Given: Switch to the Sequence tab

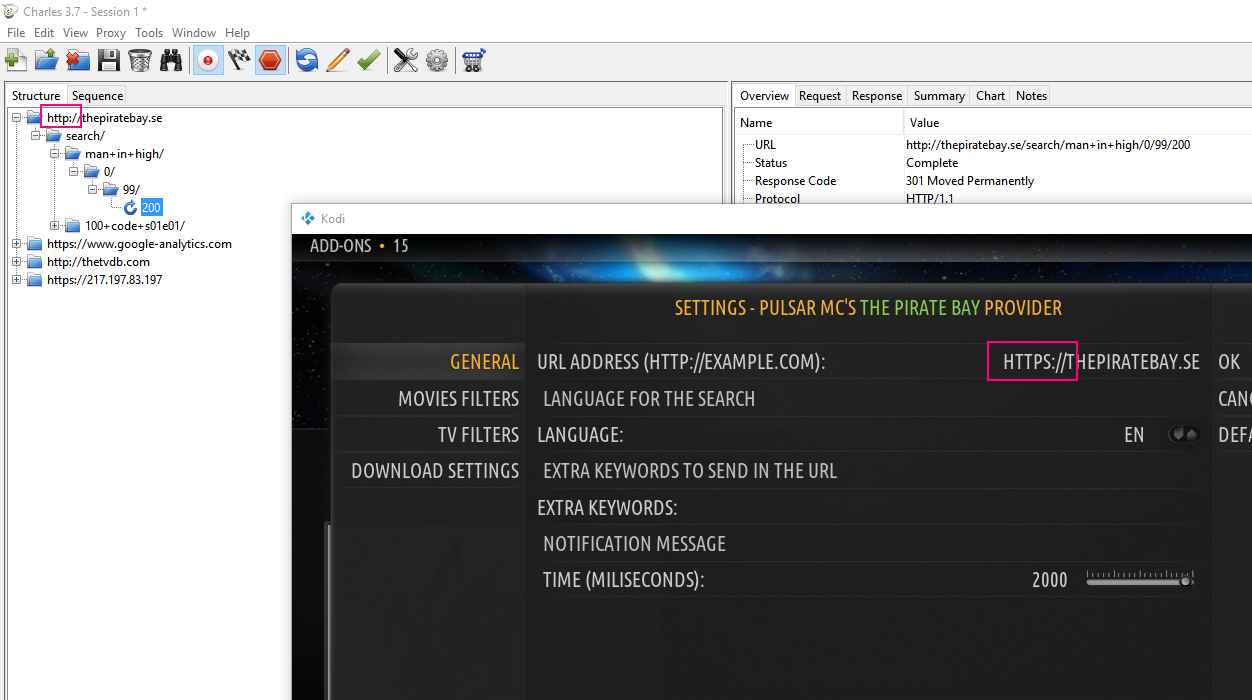Looking at the screenshot, I should coord(97,96).
